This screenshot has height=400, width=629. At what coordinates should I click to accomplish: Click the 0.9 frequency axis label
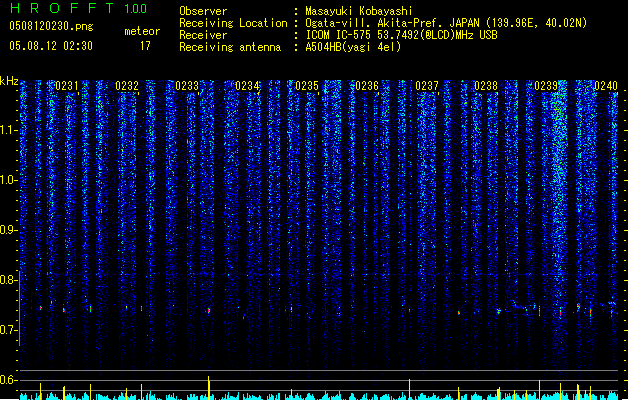pyautogui.click(x=8, y=230)
